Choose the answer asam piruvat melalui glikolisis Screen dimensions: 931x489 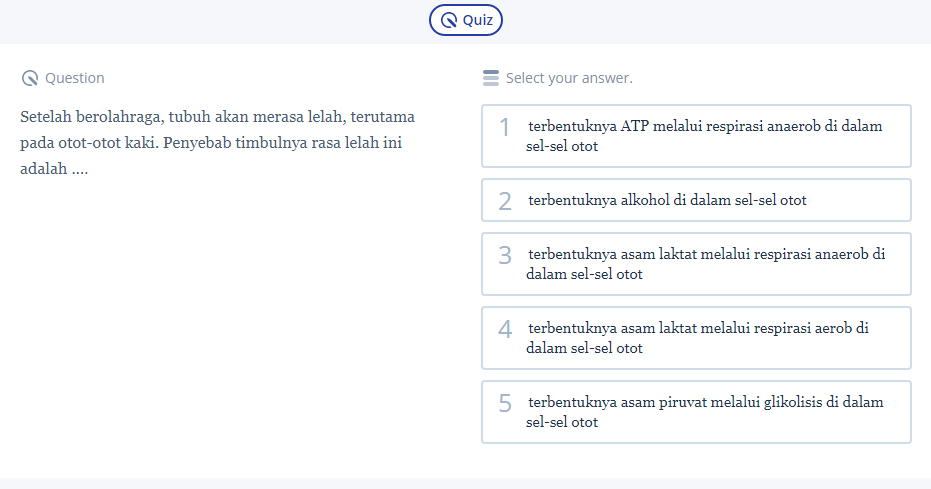point(696,412)
